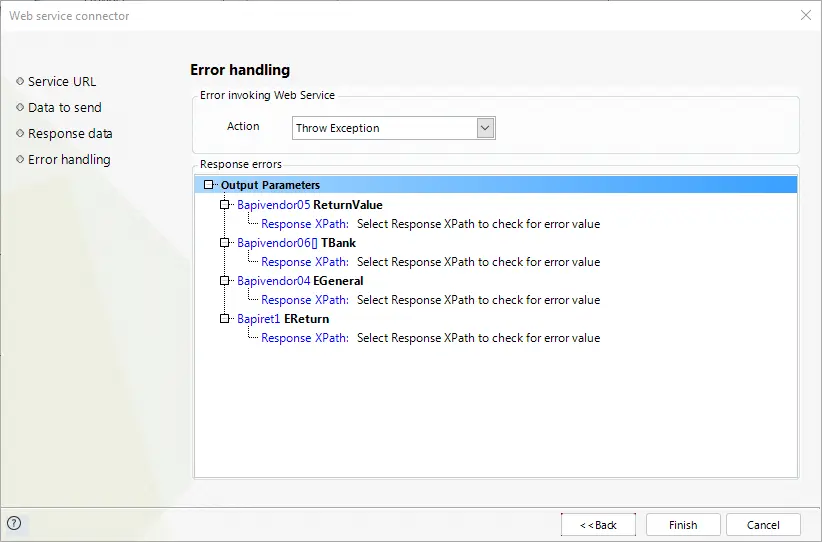Collapse the Bapivendor06[] TBank node

coord(224,243)
